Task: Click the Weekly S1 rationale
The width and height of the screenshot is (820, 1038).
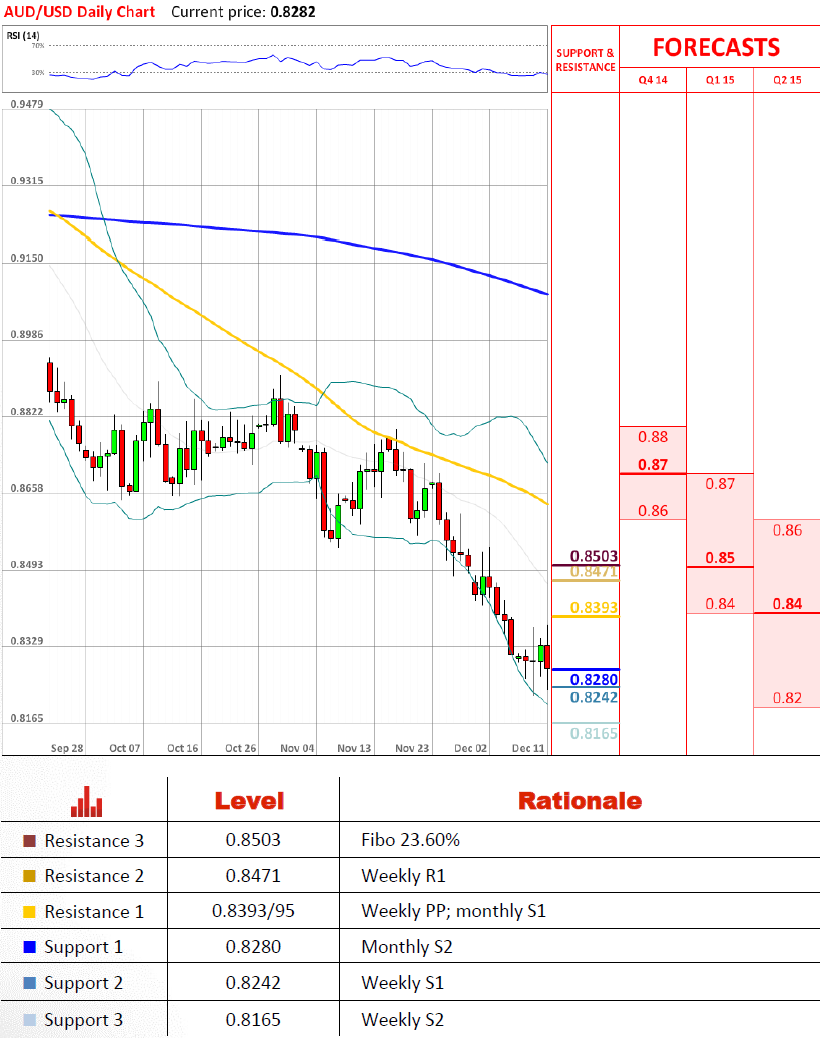Action: [402, 983]
